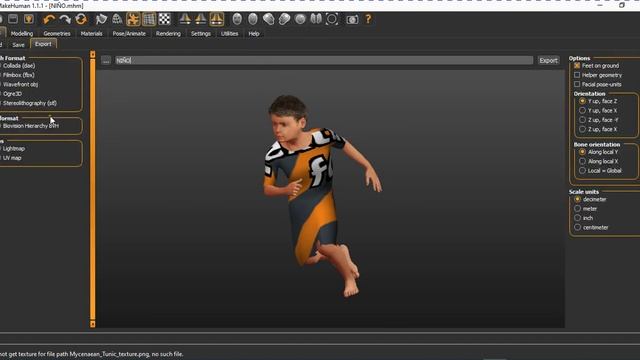Pick the UV map export option
Screen dimensions: 640x360
click(11, 158)
